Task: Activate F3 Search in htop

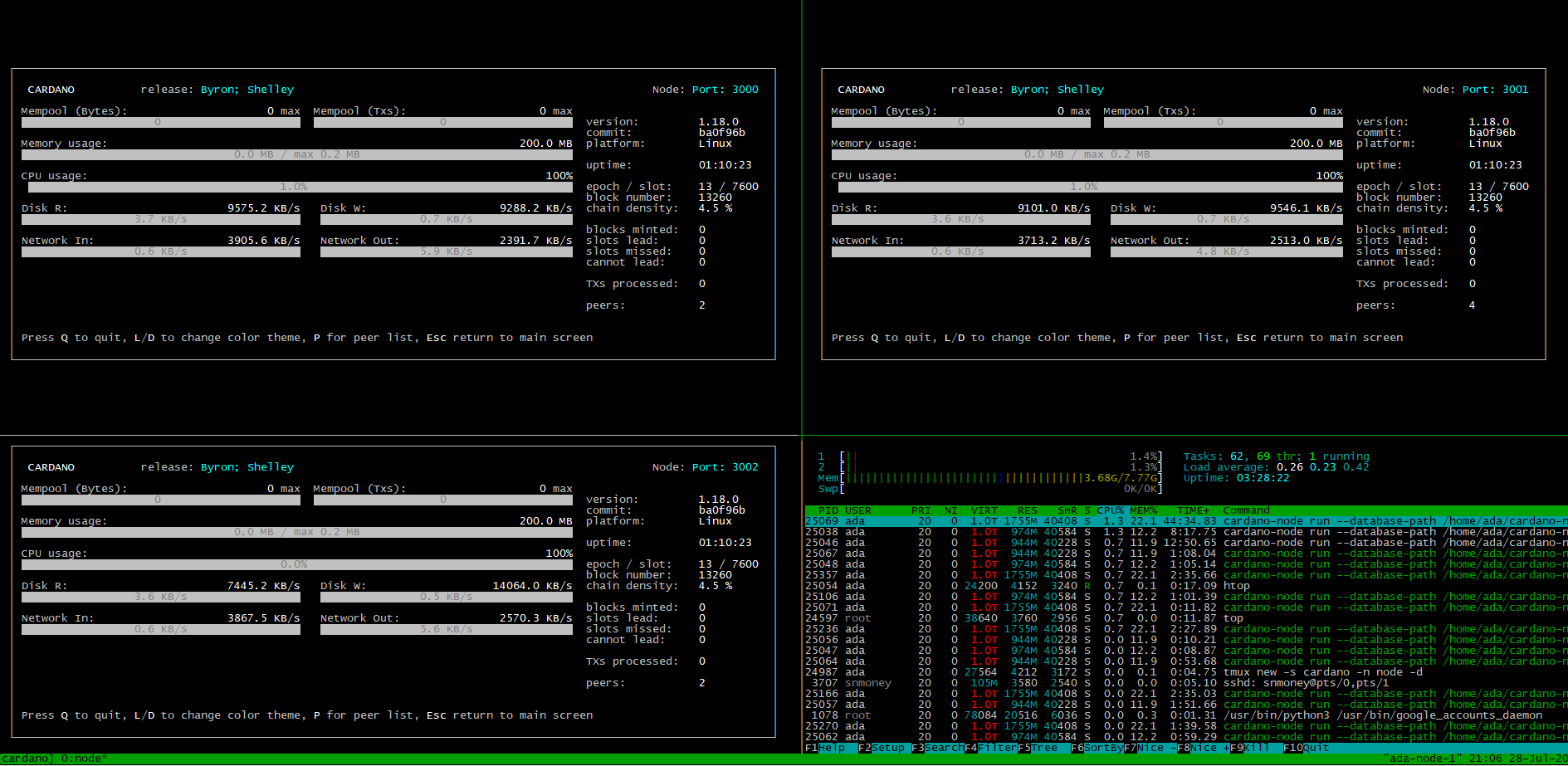Action: click(938, 748)
